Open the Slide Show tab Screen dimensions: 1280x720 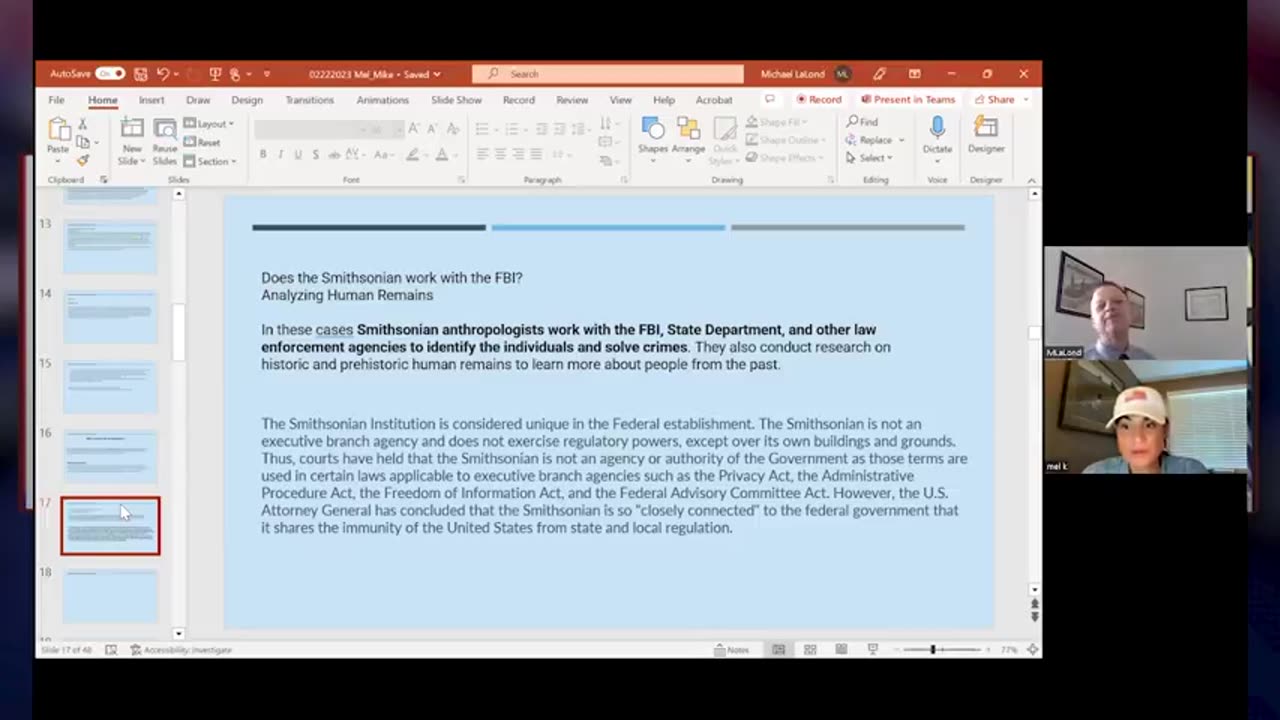(x=456, y=100)
